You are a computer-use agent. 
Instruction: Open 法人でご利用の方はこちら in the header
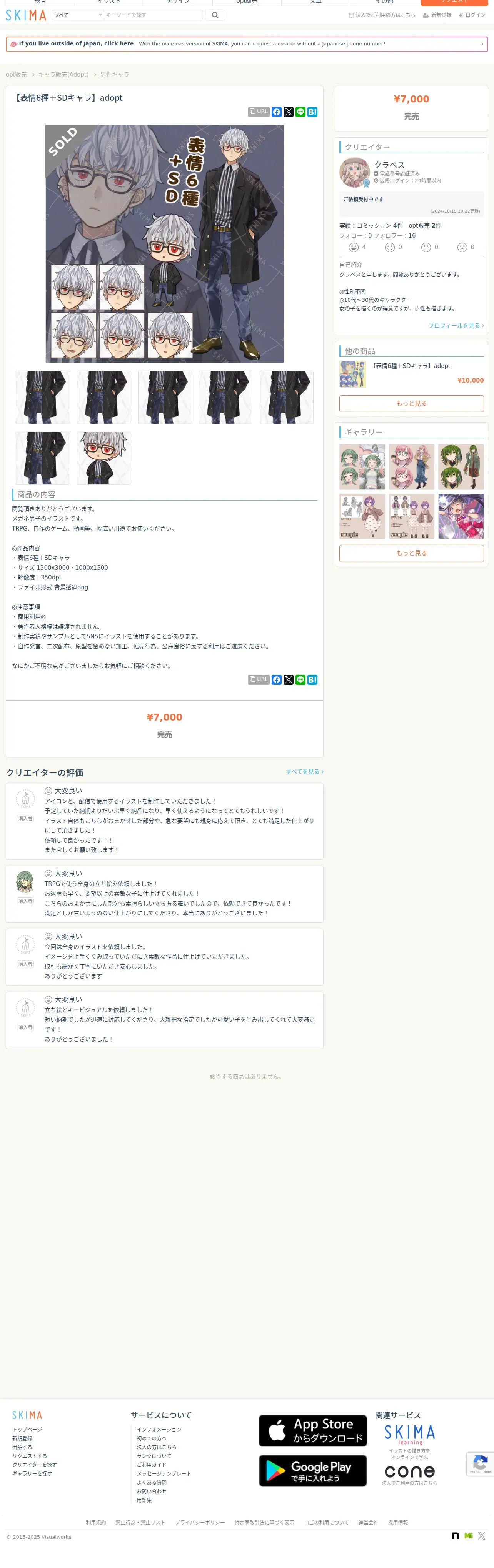(382, 15)
